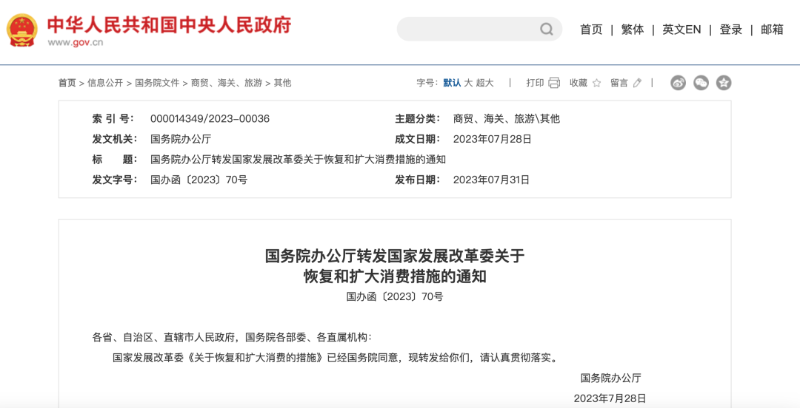The image size is (800, 408).
Task: Click document number 国办函〔2023〕70号 in metadata table
Action: [x=198, y=180]
